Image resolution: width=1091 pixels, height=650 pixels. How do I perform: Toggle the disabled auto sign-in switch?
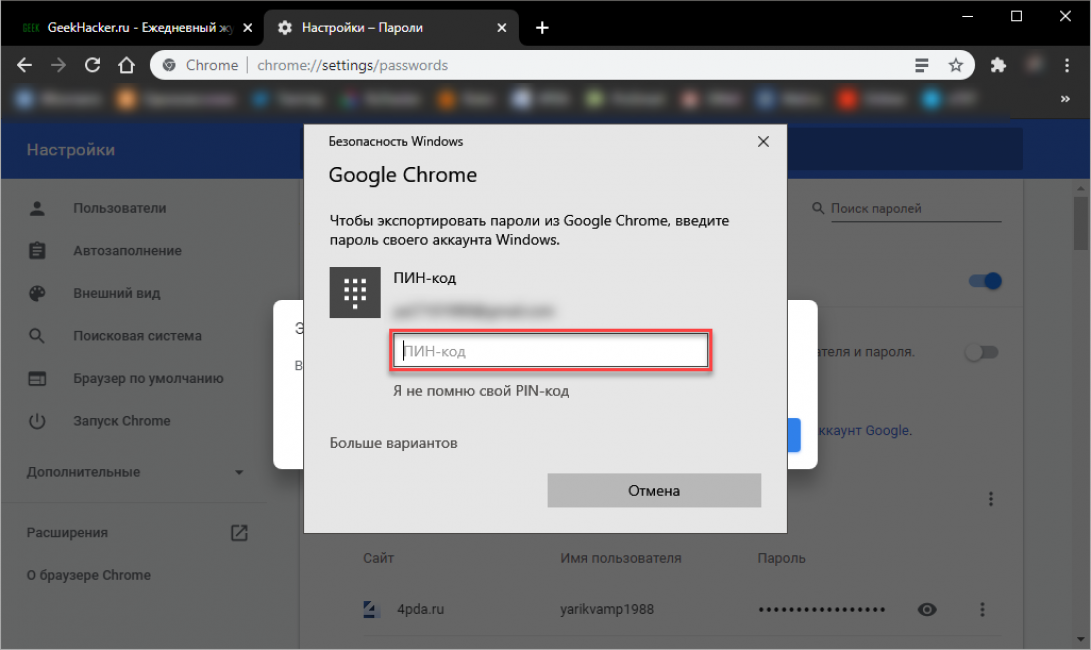tap(982, 352)
